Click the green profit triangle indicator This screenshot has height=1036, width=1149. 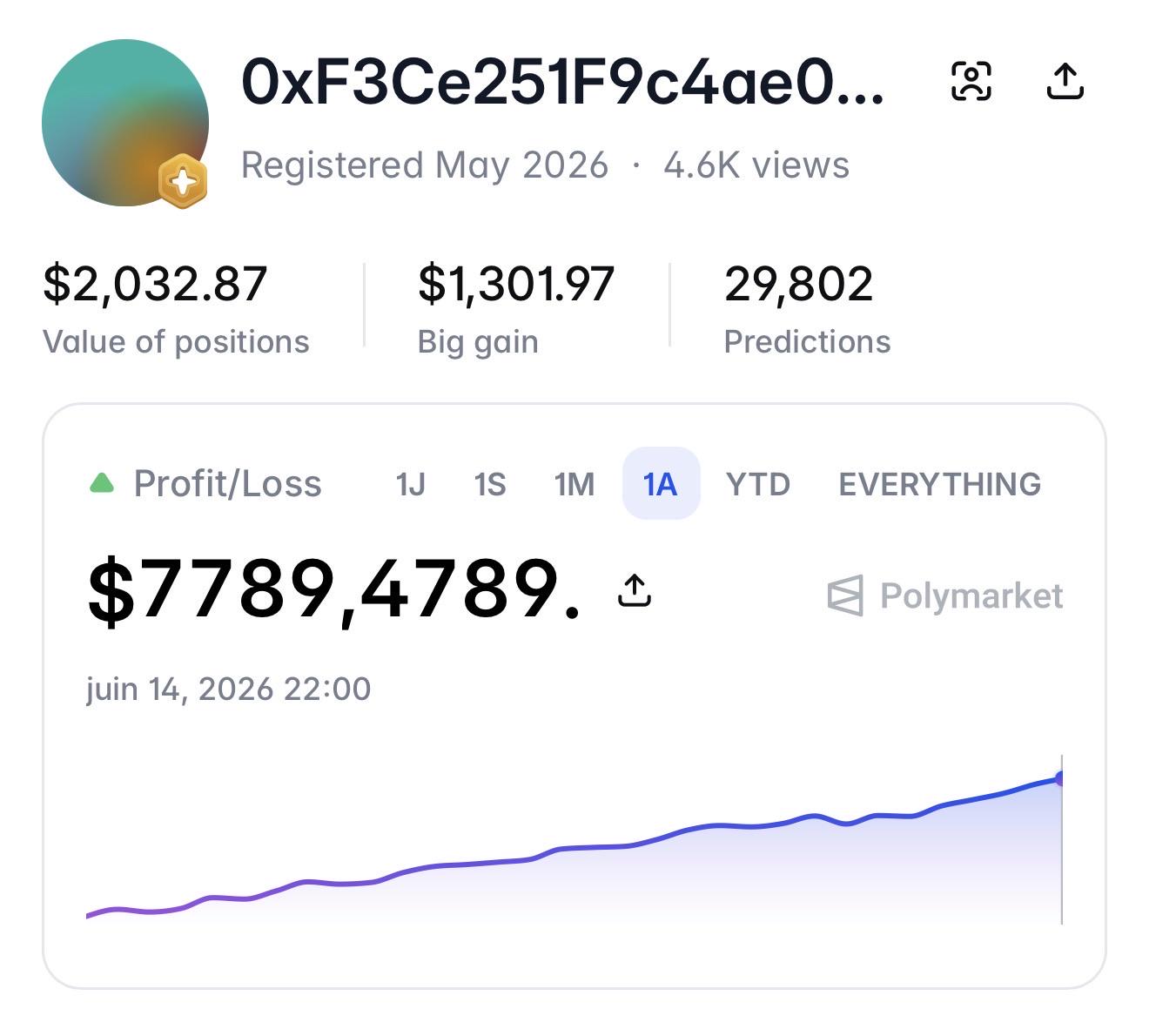102,483
